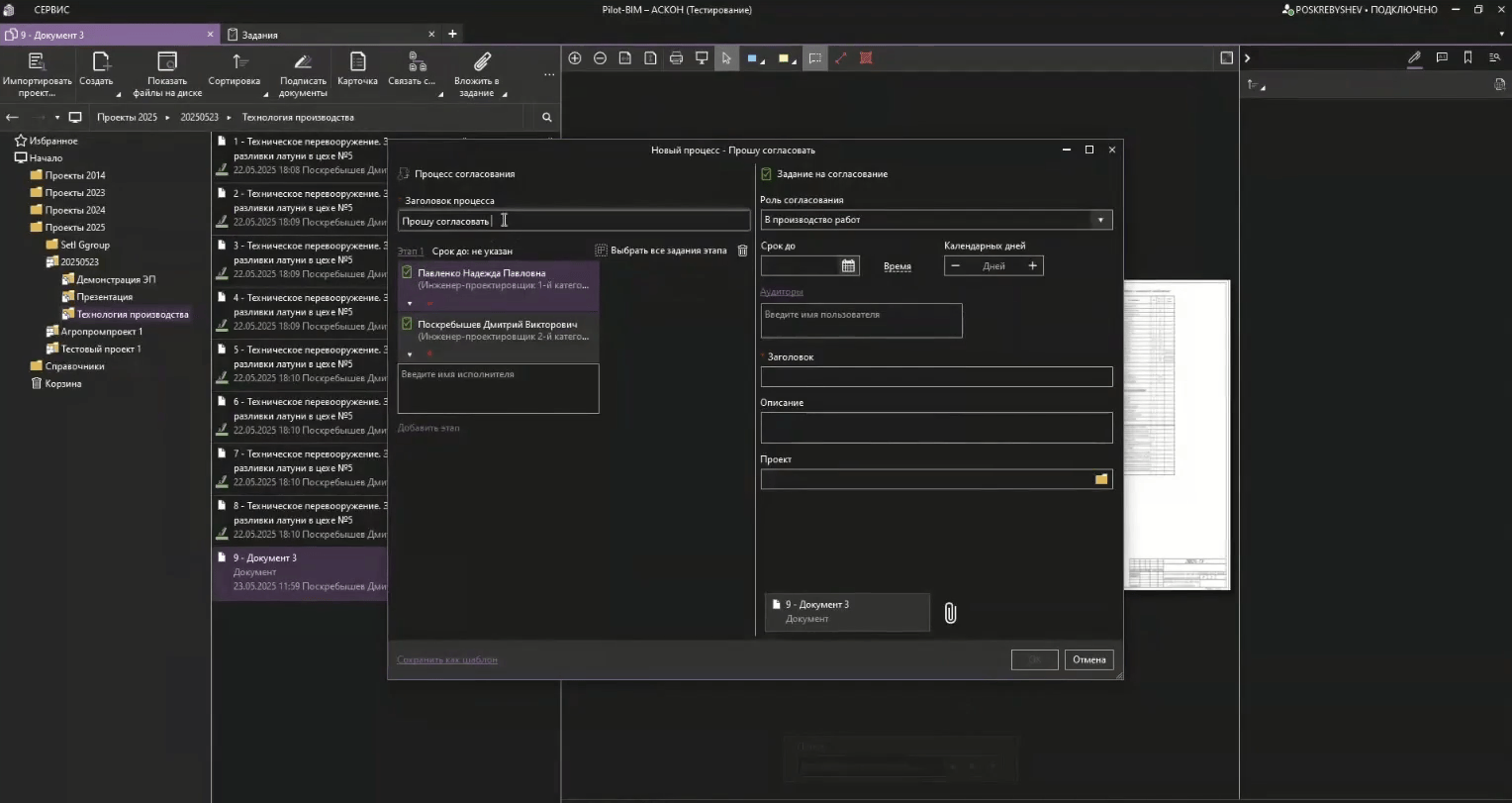
Task: Toggle Выбрать все задания этапа
Action: (601, 251)
